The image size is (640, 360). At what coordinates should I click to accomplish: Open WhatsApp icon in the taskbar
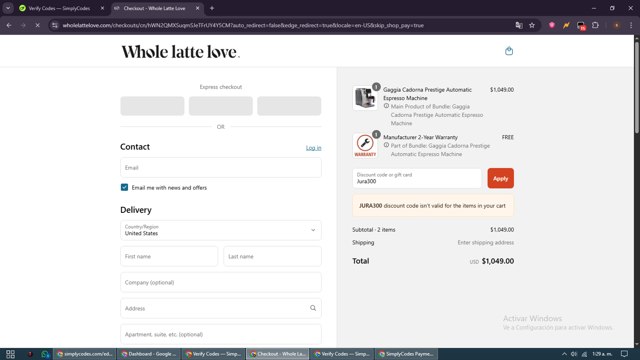point(44,354)
